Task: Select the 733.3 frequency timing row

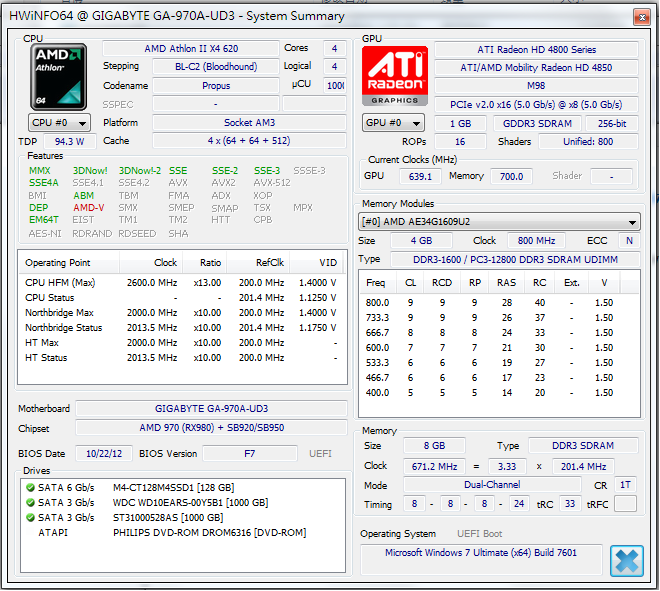Action: 499,318
